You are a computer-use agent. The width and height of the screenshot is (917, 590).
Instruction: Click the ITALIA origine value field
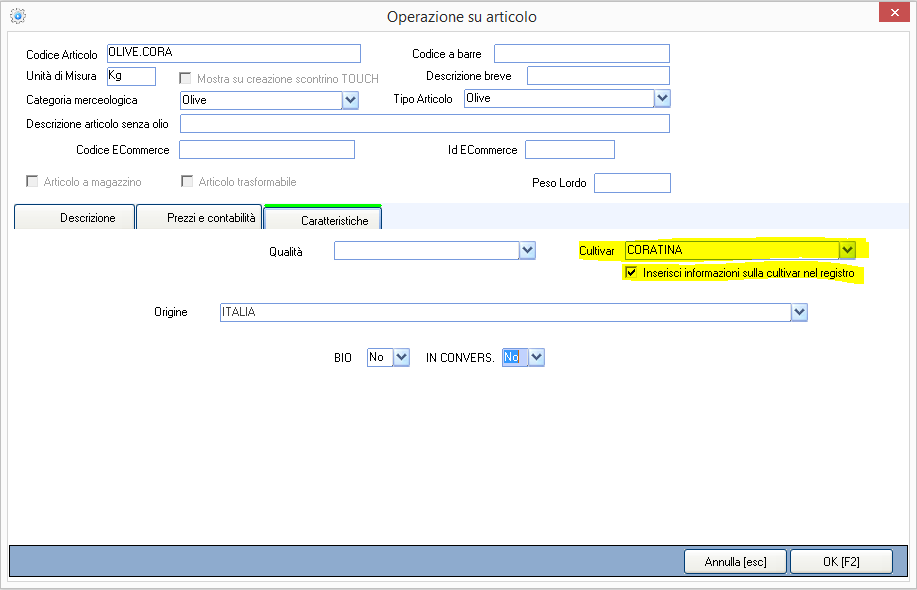point(506,312)
